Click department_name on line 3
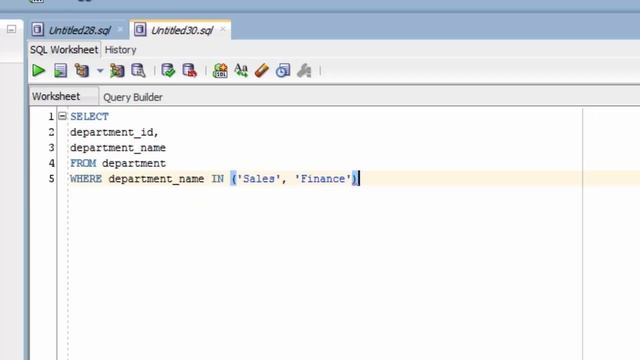Viewport: 640px width, 360px height. pos(118,148)
